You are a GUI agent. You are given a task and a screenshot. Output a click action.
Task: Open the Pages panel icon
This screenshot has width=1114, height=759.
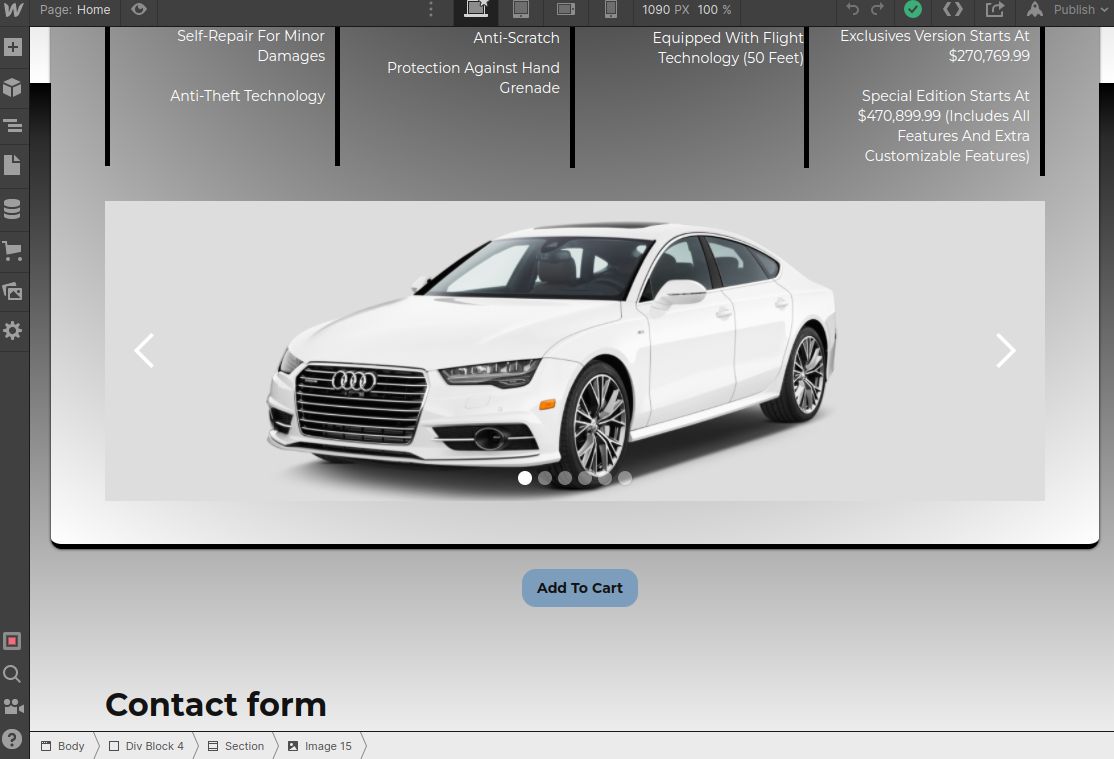click(x=13, y=165)
